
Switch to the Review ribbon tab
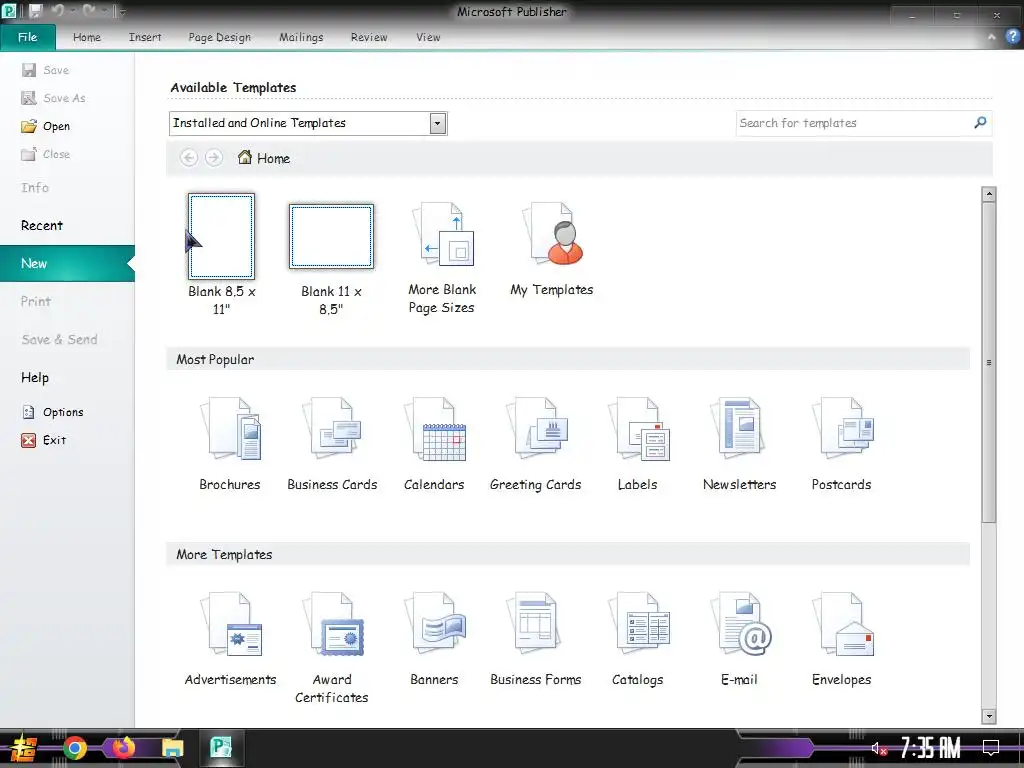369,37
